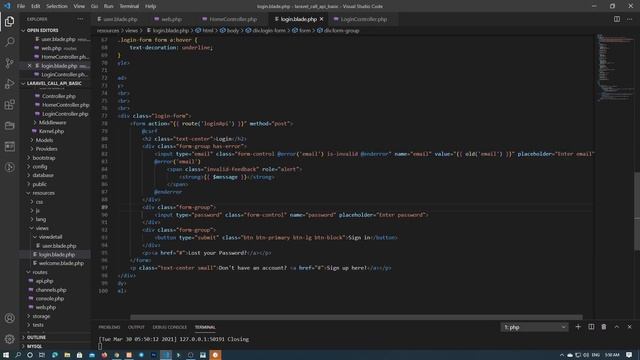Image resolution: width=640 pixels, height=360 pixels.
Task: Show hidden system tray icons
Action: [x=562, y=355]
